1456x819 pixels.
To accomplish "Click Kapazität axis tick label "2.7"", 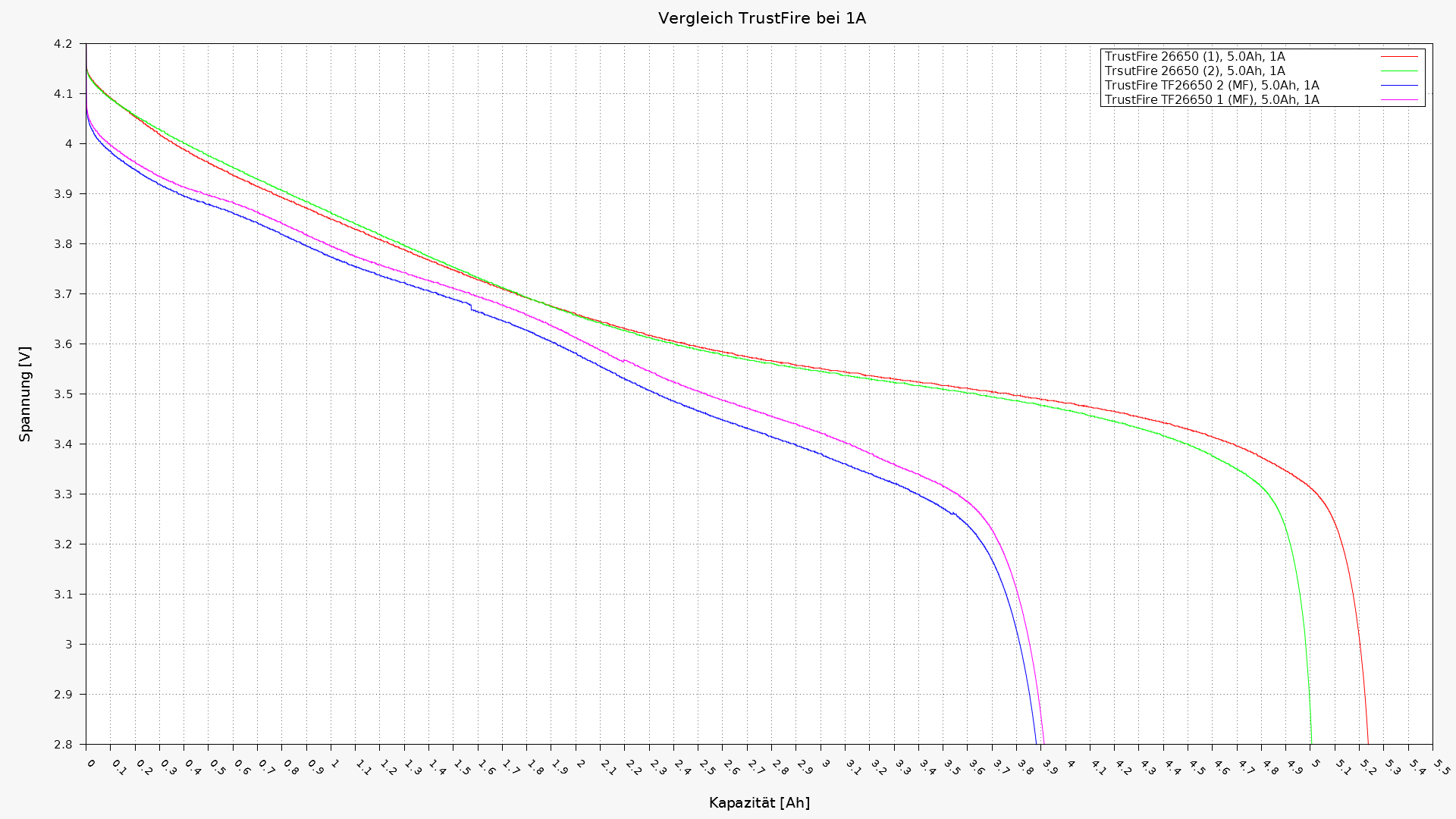I will pyautogui.click(x=755, y=767).
